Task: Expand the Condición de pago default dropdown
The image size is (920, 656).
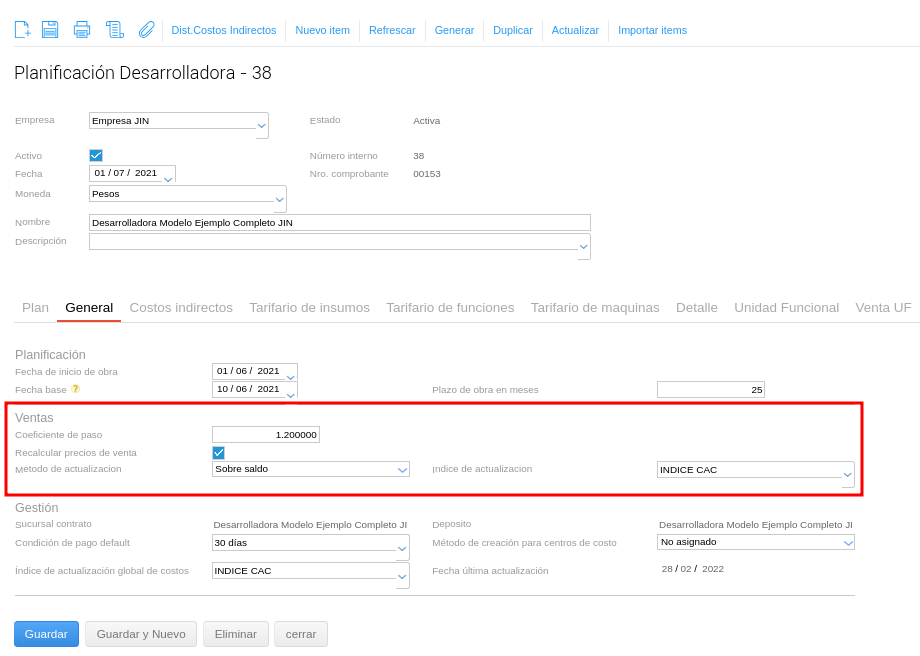Action: coord(402,547)
